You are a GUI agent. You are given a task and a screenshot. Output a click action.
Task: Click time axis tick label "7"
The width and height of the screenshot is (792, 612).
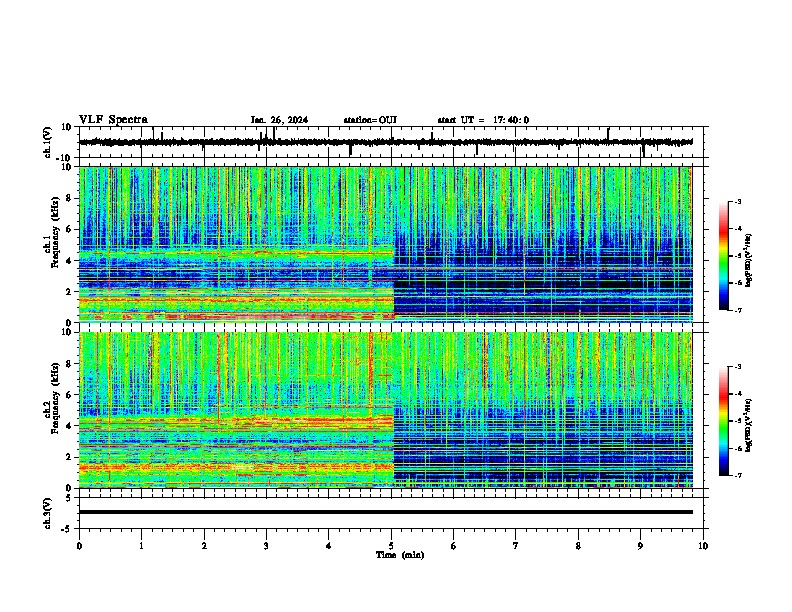[516, 546]
